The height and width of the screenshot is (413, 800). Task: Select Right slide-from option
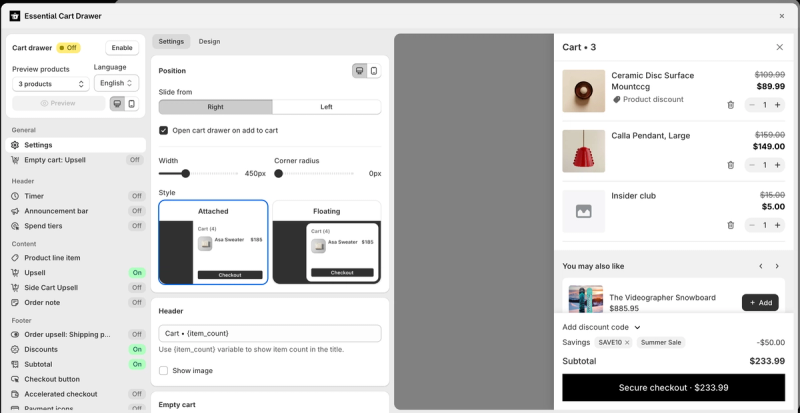click(215, 107)
